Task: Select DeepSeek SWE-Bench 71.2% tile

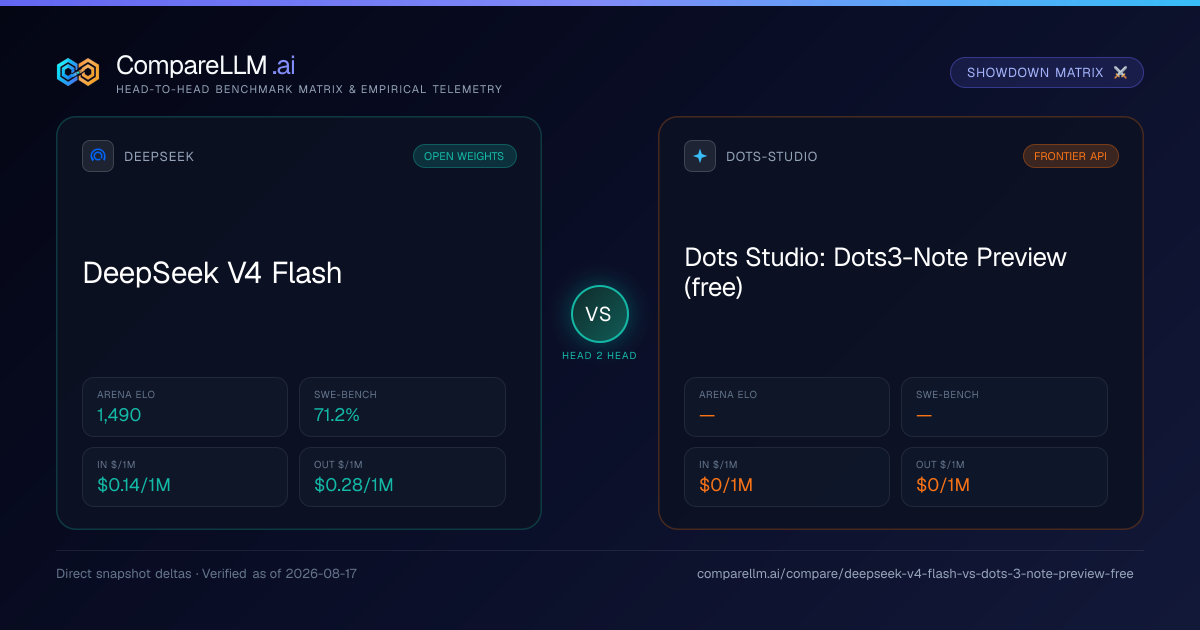Action: tap(402, 407)
